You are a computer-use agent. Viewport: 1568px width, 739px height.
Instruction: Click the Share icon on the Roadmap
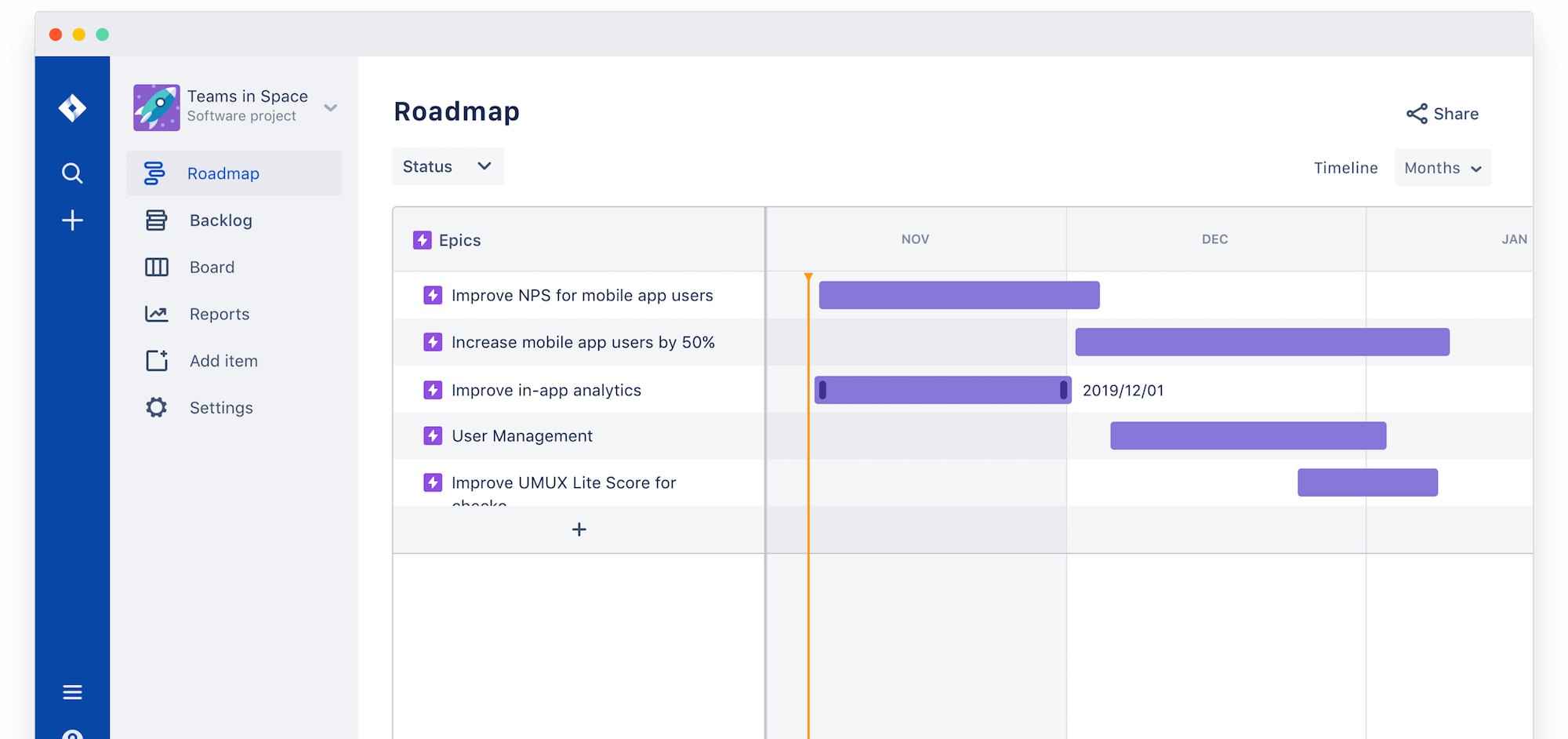click(x=1416, y=113)
